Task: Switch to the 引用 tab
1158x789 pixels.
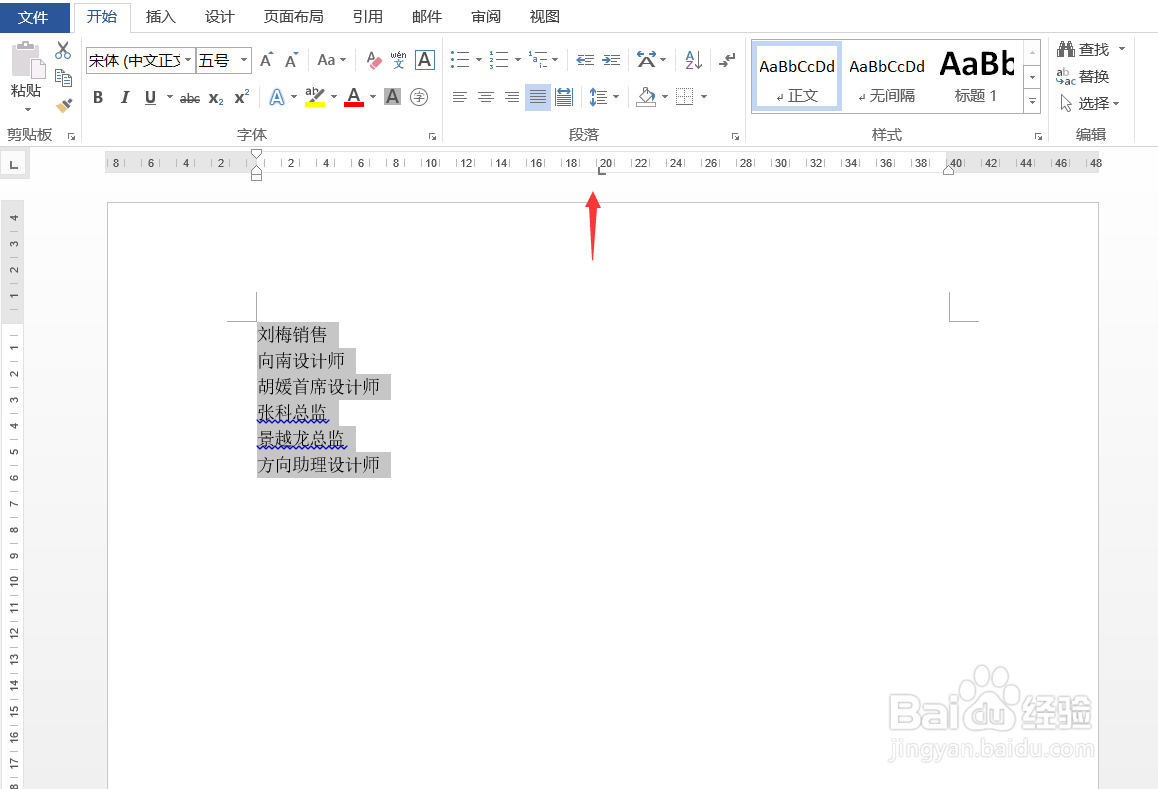Action: click(367, 16)
